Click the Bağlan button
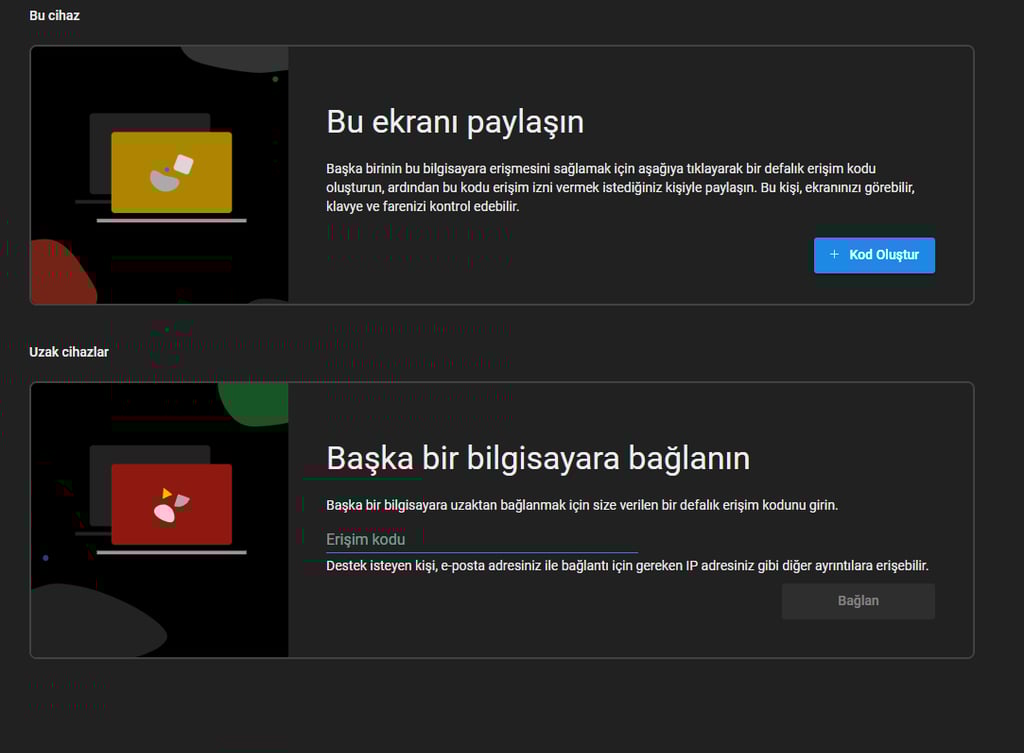 [858, 601]
